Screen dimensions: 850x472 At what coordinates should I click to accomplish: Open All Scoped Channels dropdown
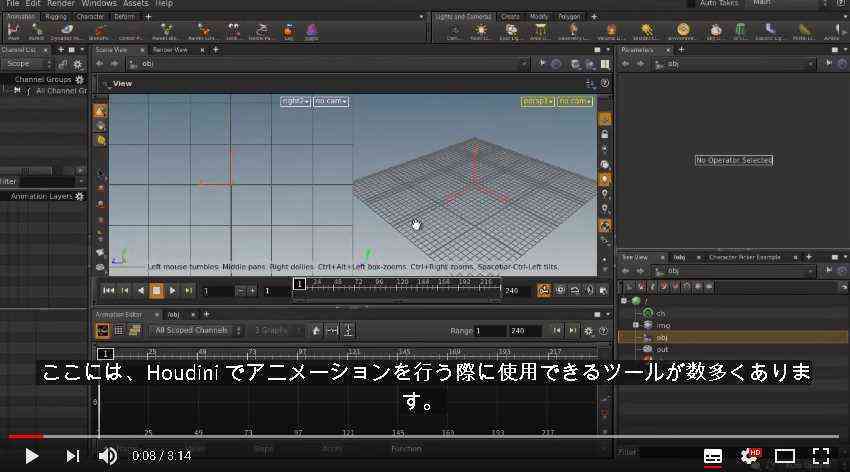[196, 331]
